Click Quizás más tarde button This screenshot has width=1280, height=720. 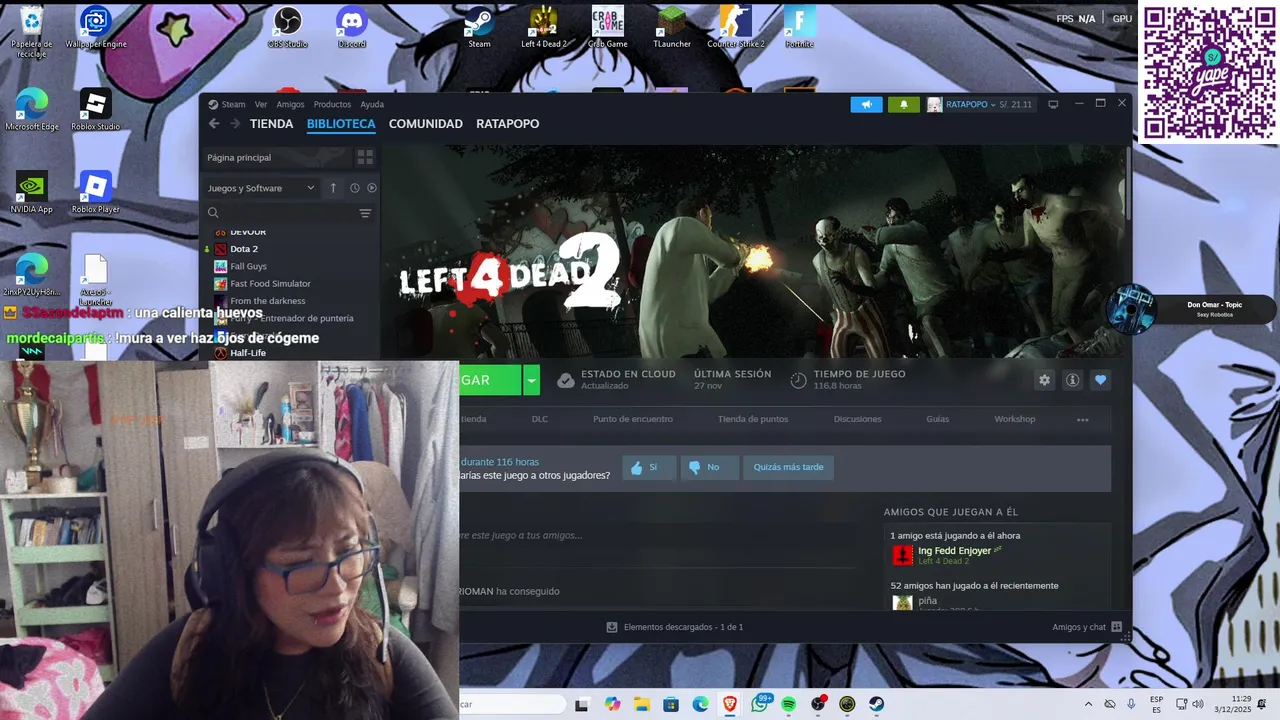(x=789, y=467)
